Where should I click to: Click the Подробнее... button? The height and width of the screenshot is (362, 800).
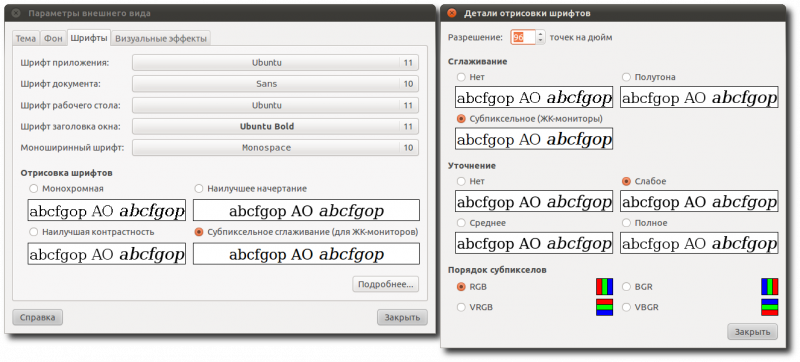point(385,284)
